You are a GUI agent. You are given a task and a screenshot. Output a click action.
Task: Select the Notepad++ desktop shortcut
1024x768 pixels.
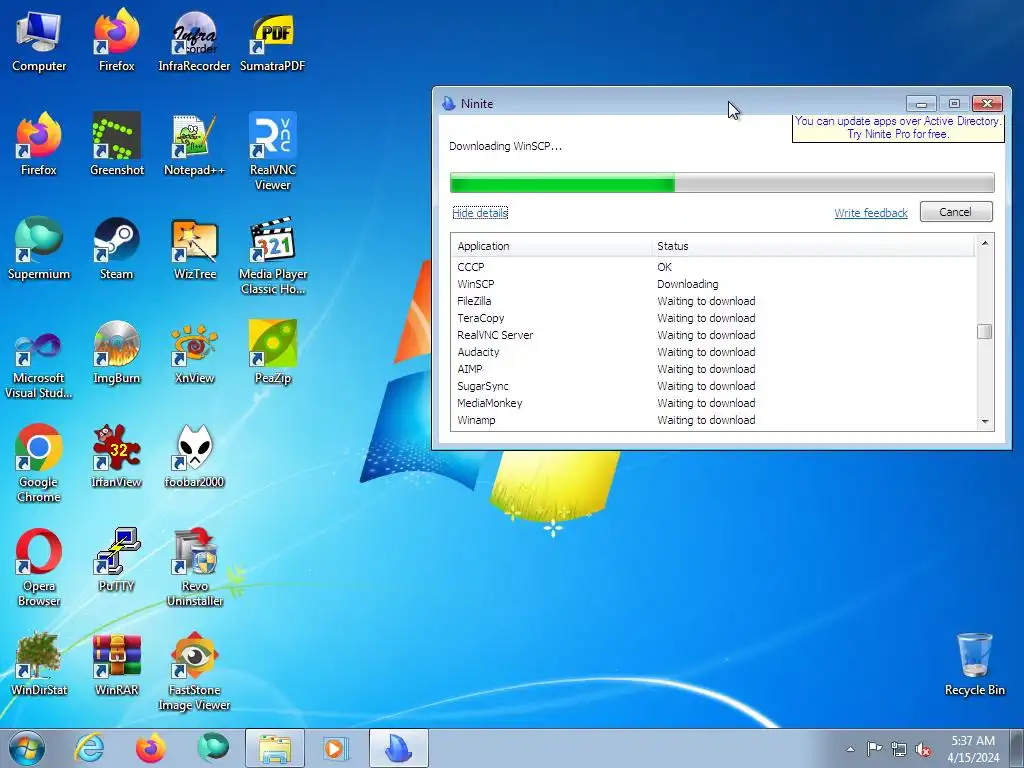pyautogui.click(x=194, y=145)
